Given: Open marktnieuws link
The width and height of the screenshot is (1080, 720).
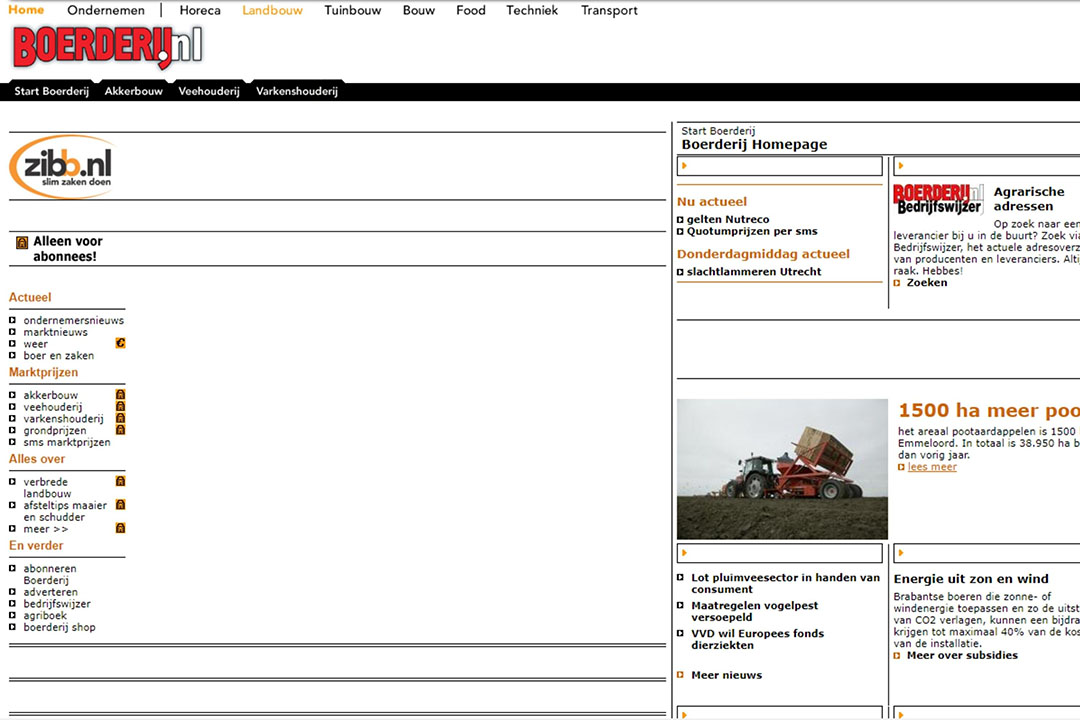Looking at the screenshot, I should click(x=56, y=332).
